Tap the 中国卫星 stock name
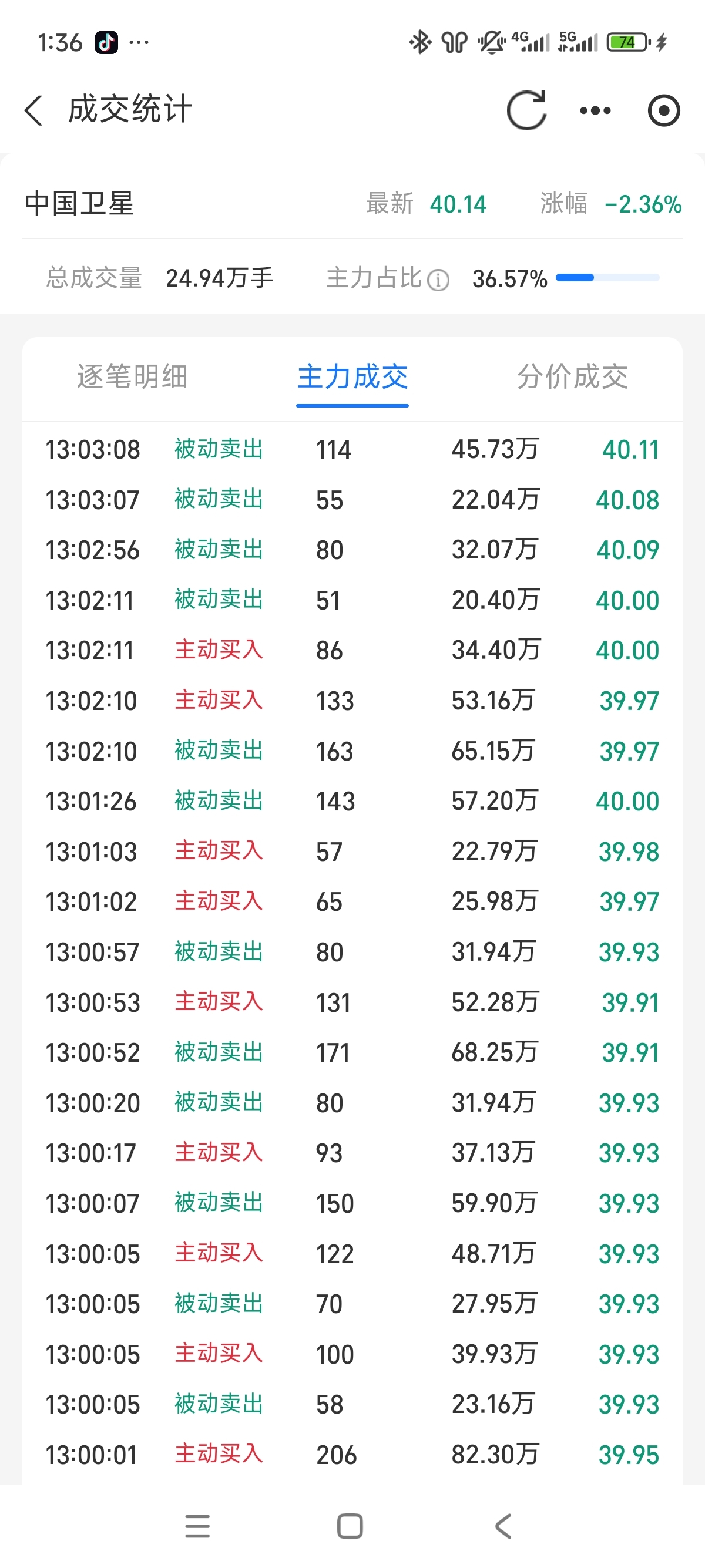 (80, 204)
